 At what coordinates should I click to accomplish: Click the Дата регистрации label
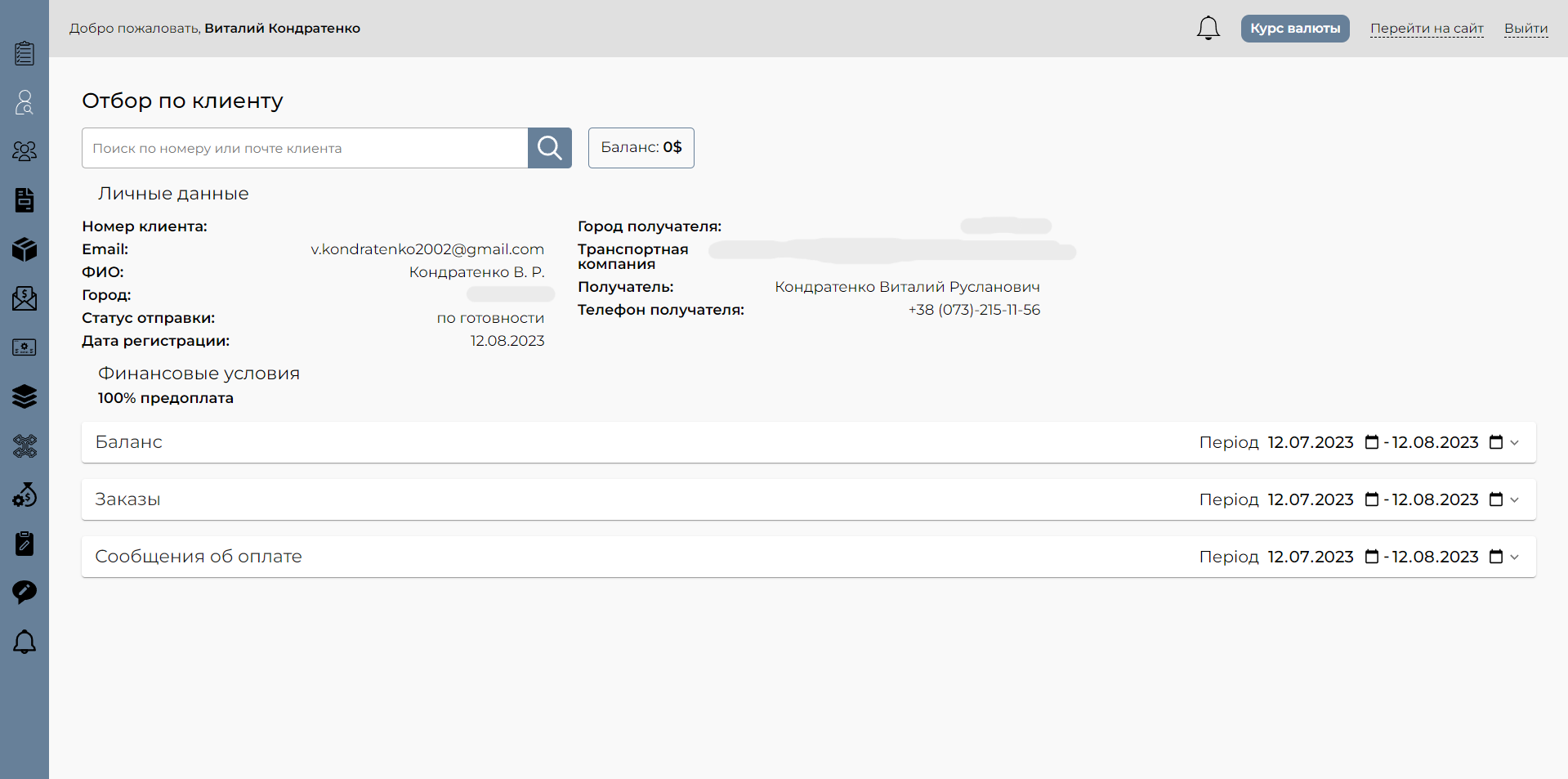click(156, 341)
